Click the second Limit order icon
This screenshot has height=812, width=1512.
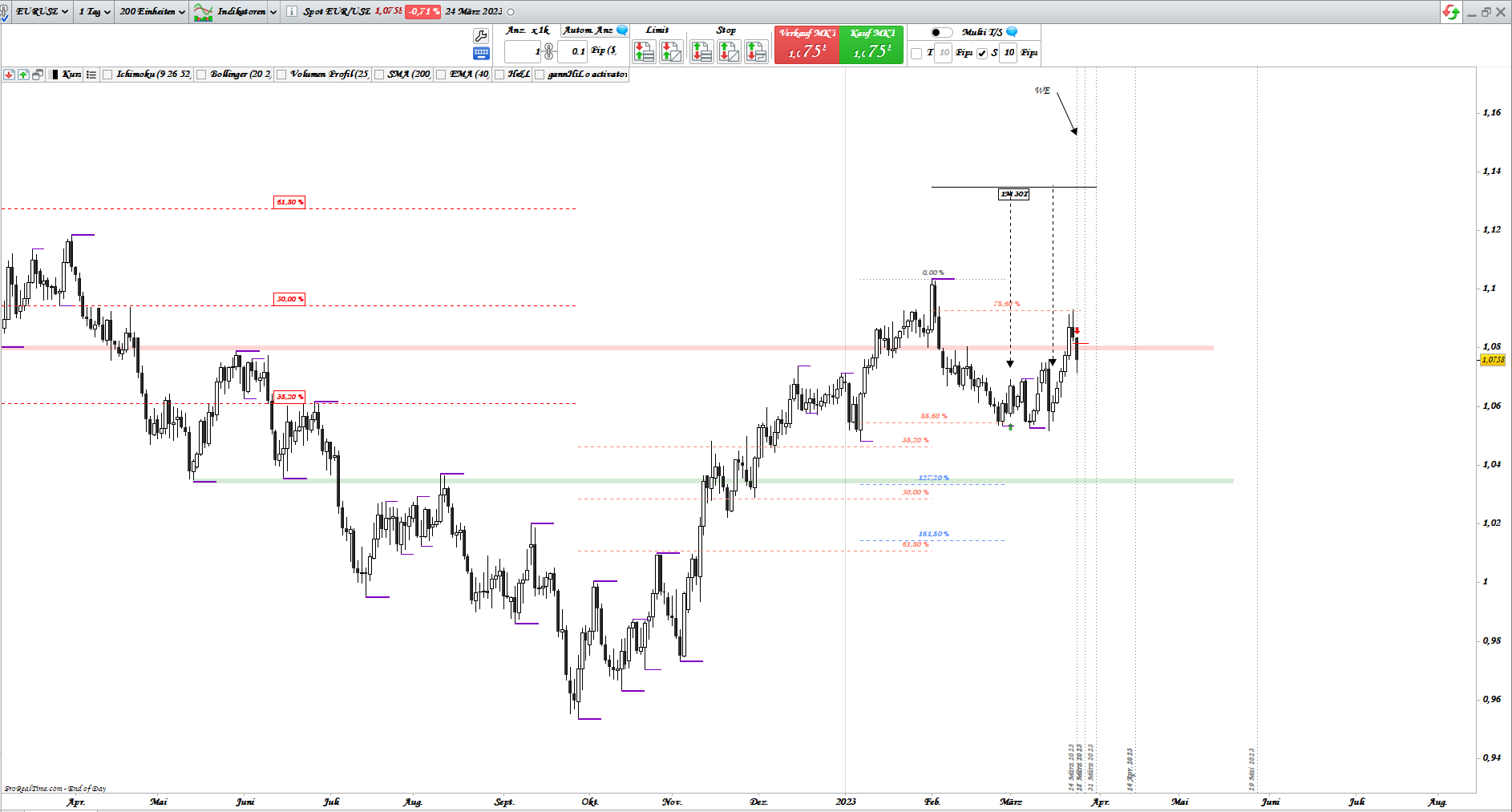(x=671, y=52)
